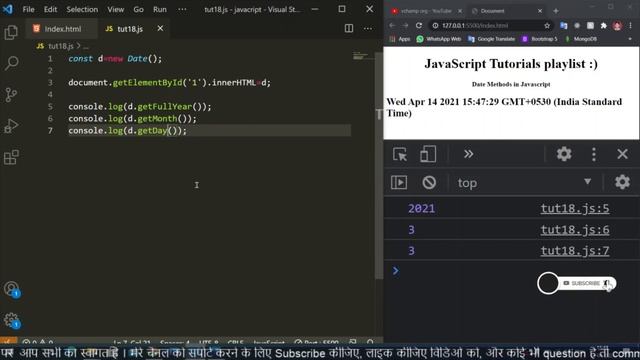
Task: Open the Bootstrap 5 bookmark
Action: [x=540, y=39]
